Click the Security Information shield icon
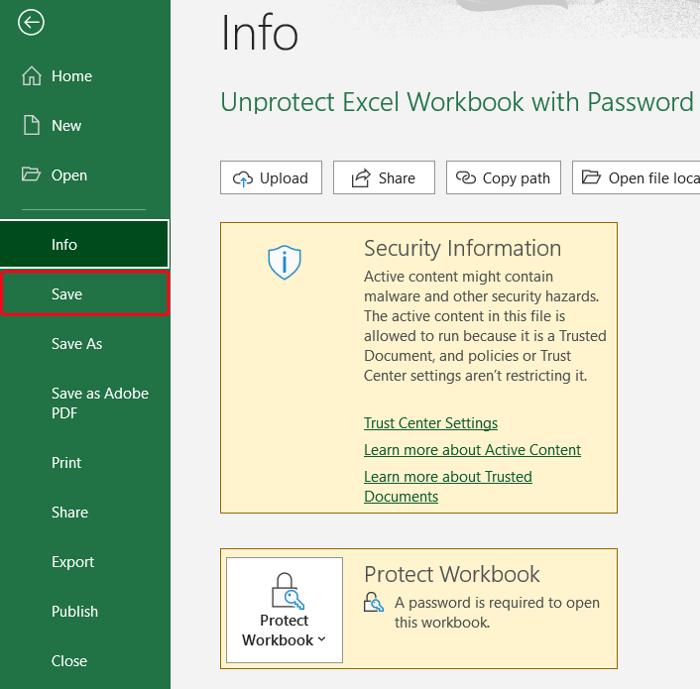The image size is (700, 689). [x=284, y=262]
